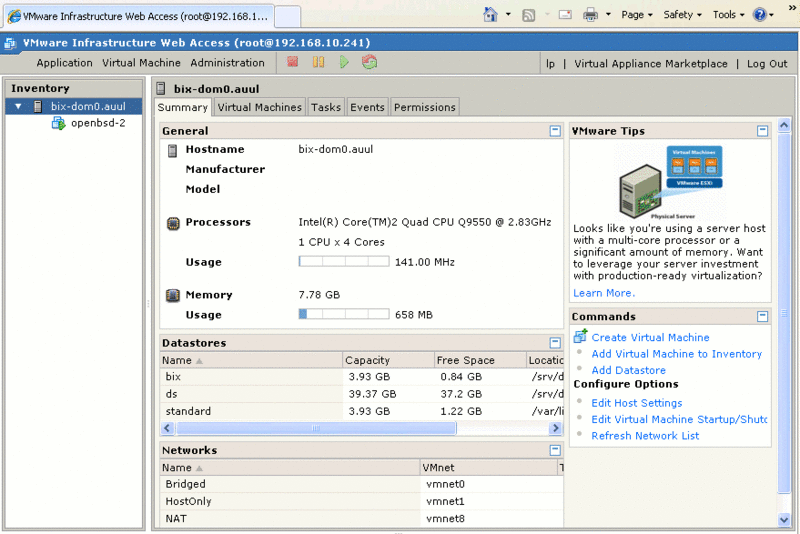
Task: Click the memory Usage bar
Action: [344, 314]
